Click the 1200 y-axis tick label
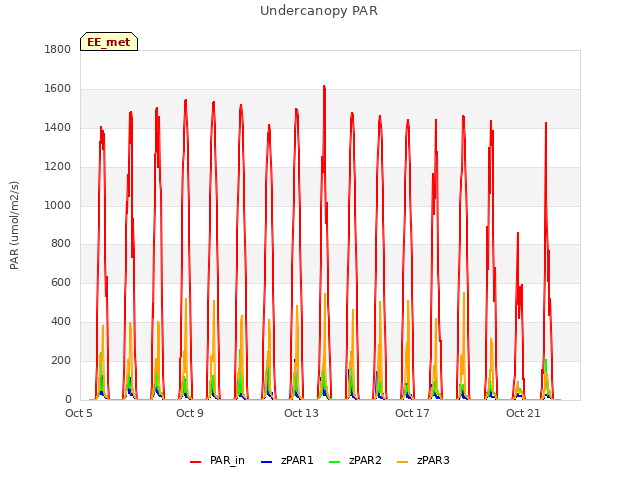The height and width of the screenshot is (480, 640). (58, 167)
